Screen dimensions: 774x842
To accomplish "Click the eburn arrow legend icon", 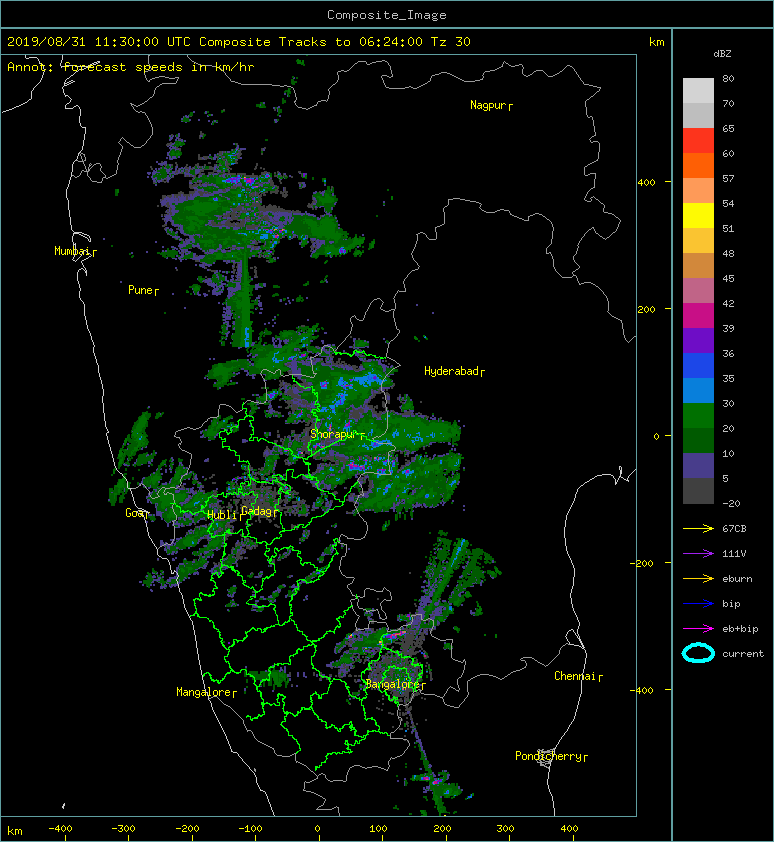I will coord(698,578).
